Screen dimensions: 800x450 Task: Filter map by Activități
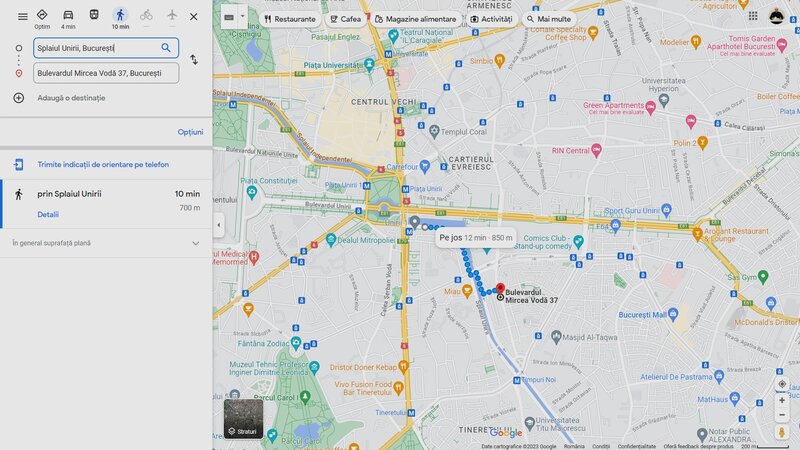(491, 19)
